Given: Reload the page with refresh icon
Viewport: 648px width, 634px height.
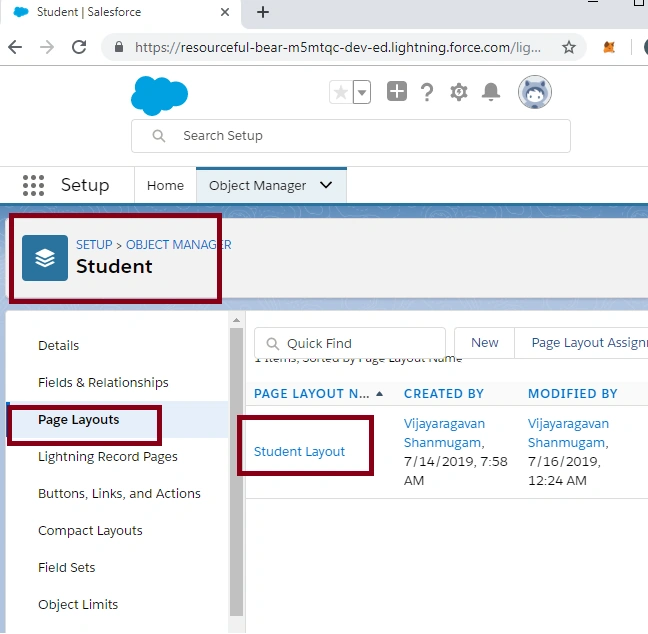Looking at the screenshot, I should pyautogui.click(x=79, y=47).
